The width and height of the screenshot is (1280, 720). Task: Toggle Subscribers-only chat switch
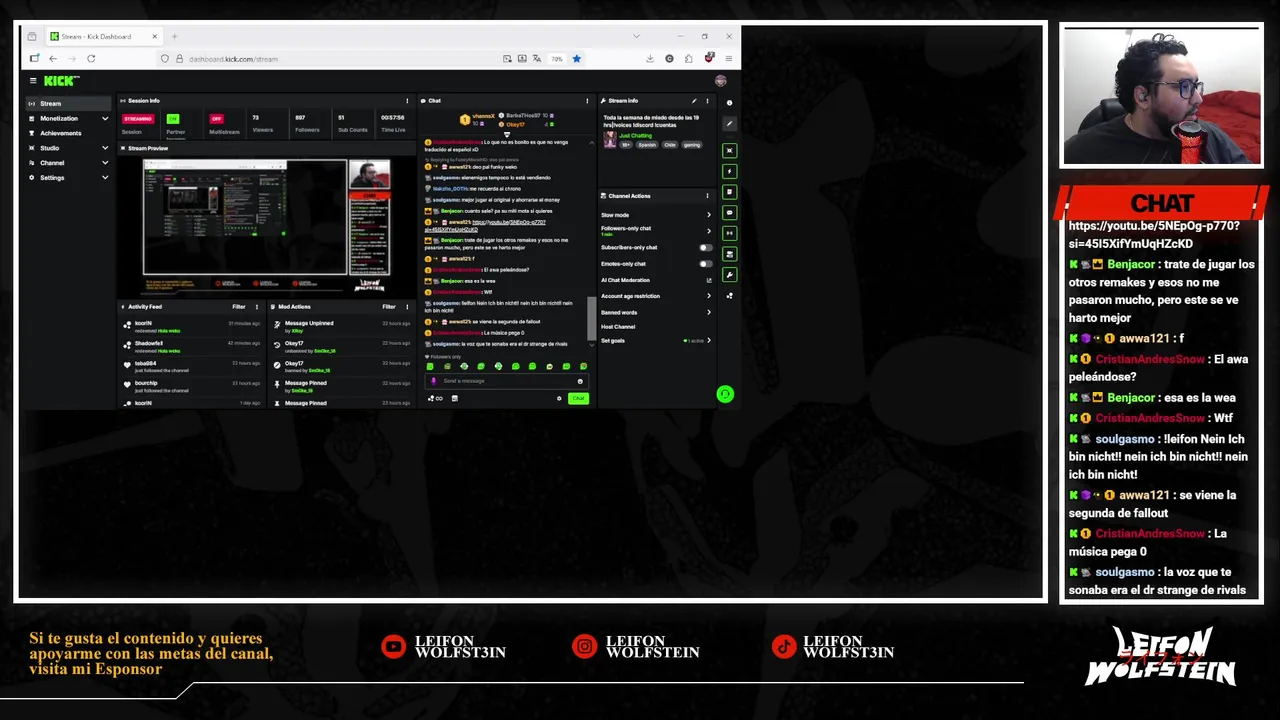(x=705, y=248)
